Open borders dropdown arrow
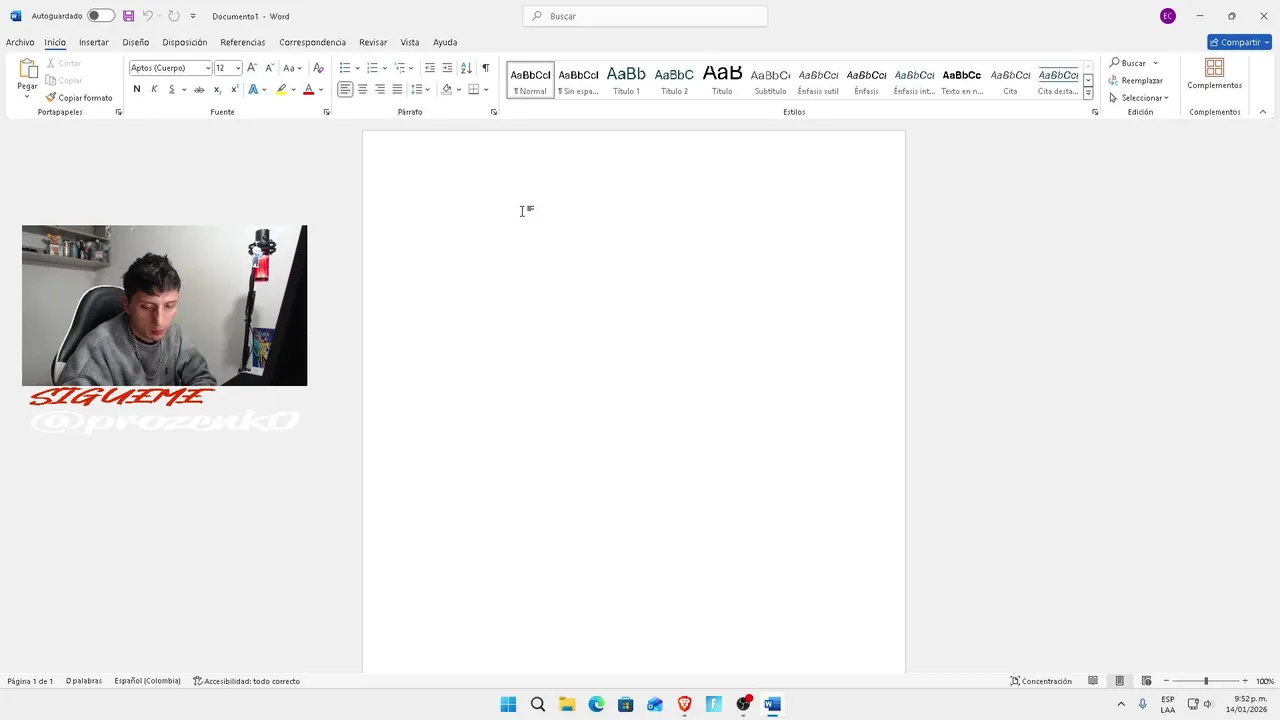This screenshot has width=1280, height=720. point(486,89)
